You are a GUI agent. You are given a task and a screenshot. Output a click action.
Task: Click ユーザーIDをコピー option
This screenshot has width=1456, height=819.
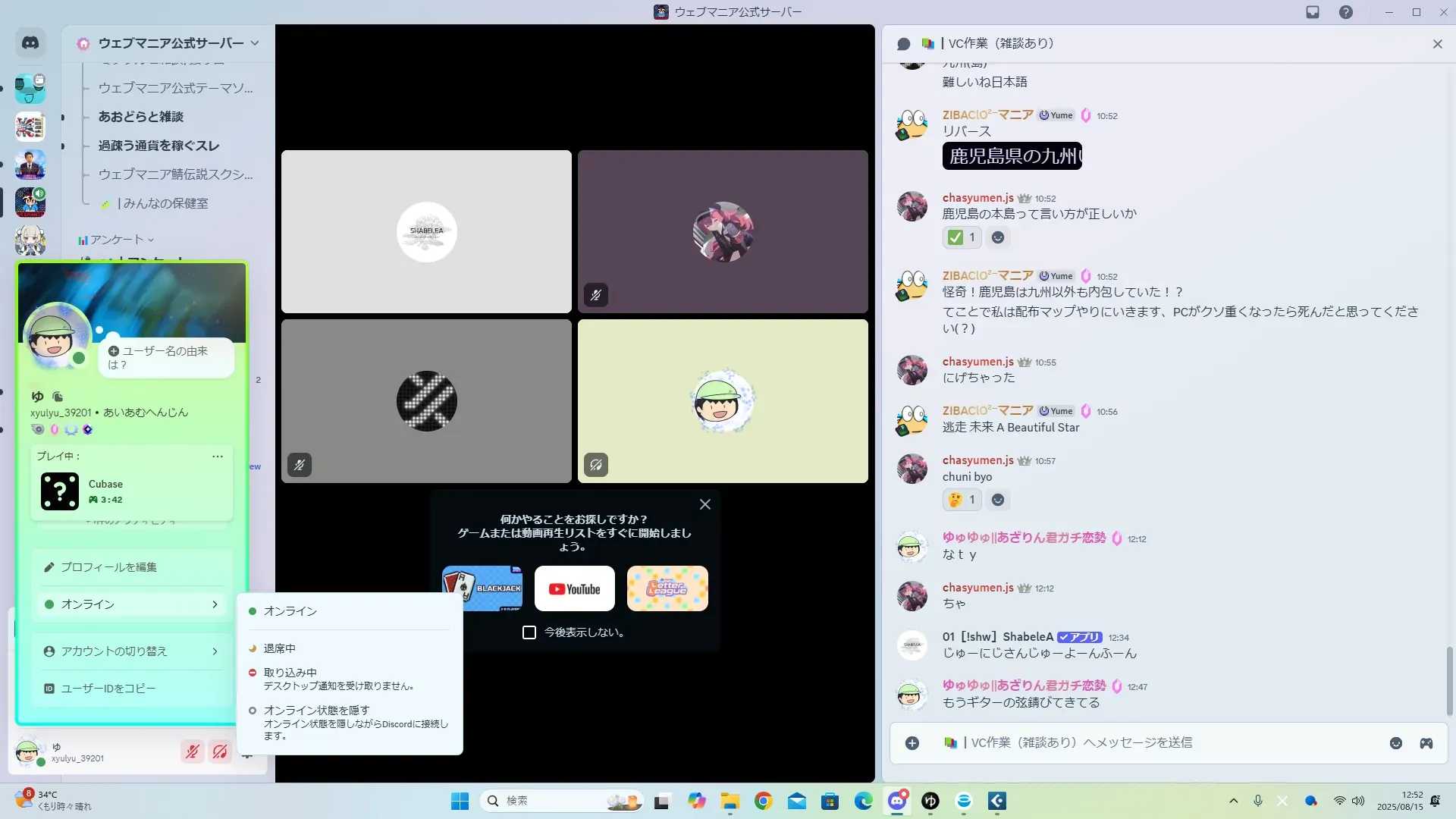point(108,689)
